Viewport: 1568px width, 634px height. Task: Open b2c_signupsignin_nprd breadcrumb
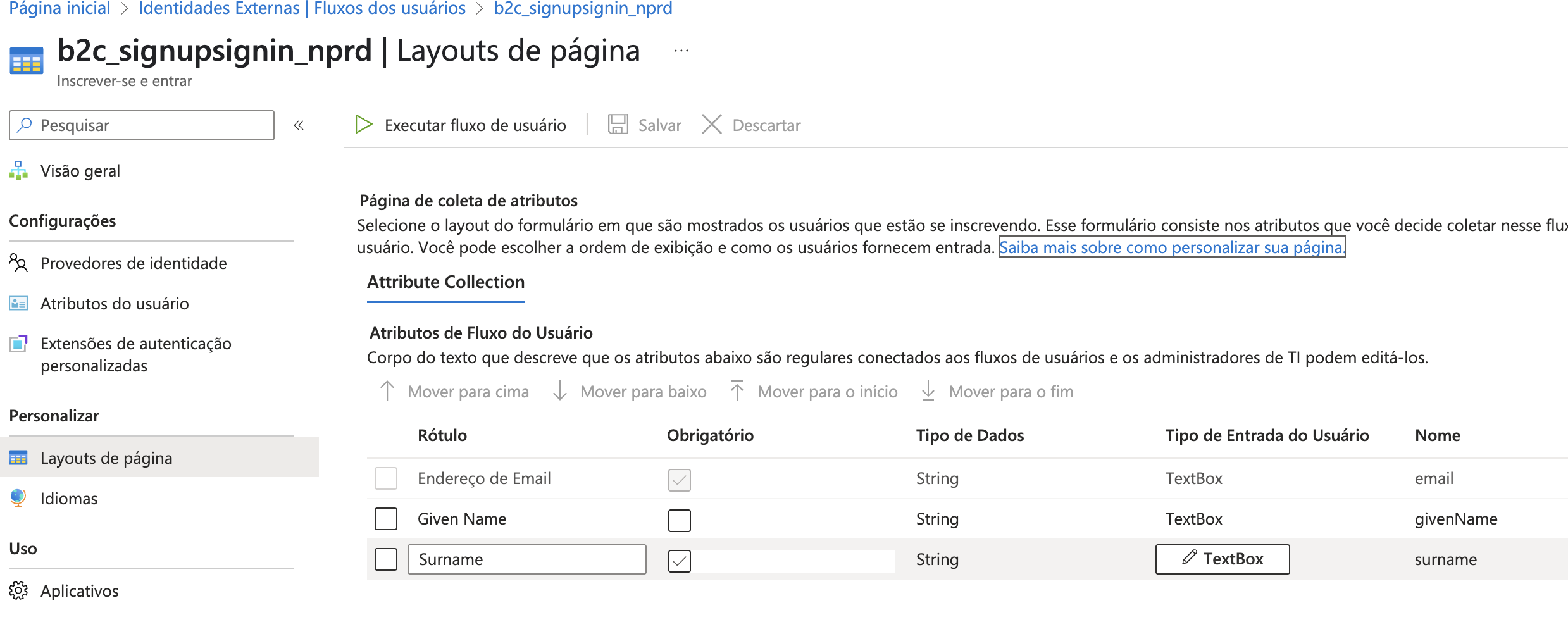point(583,8)
